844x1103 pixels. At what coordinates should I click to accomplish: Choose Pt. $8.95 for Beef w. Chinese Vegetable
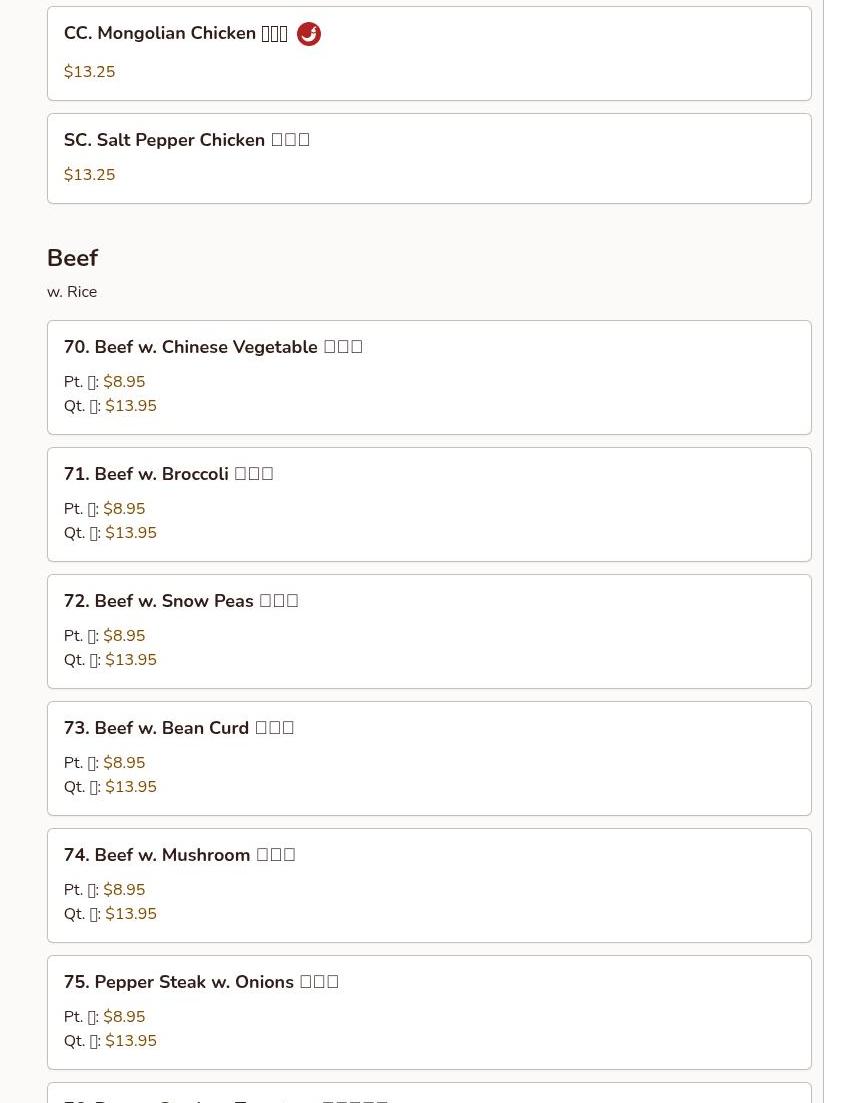105,381
